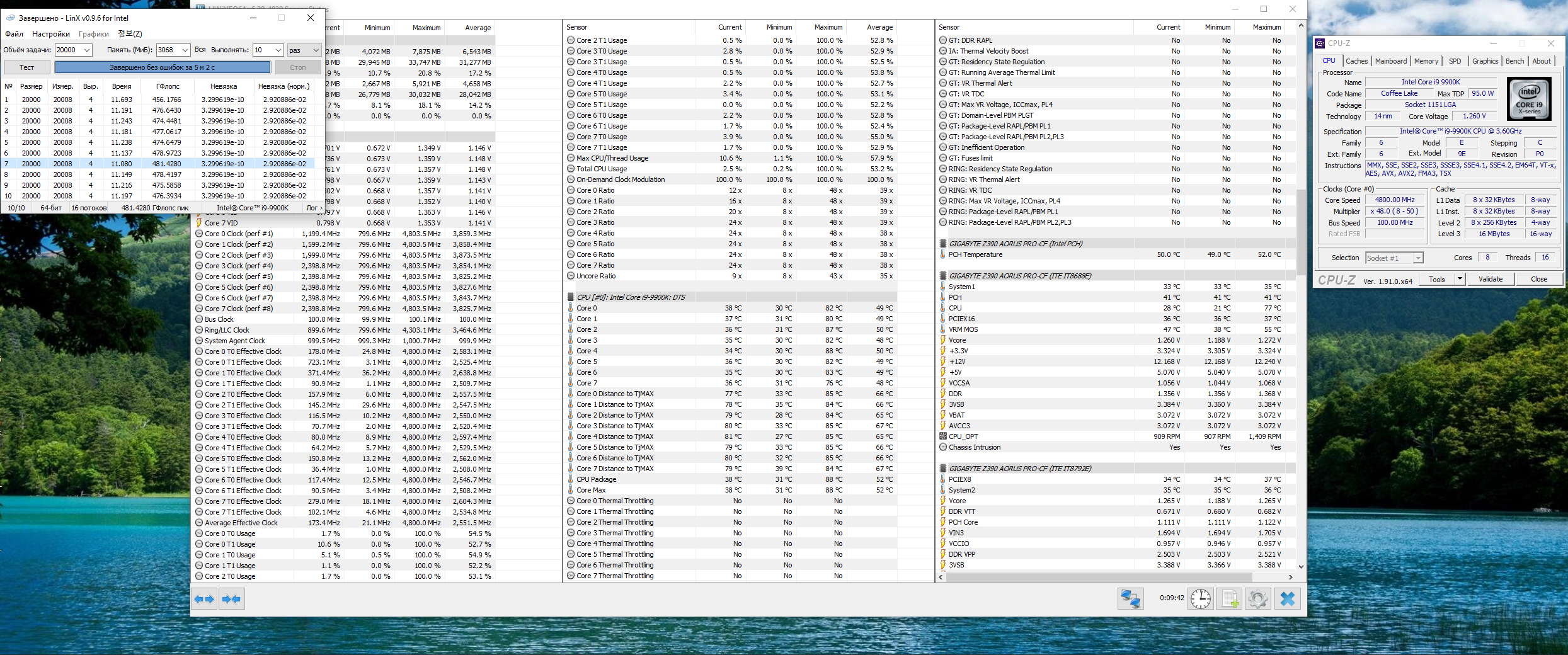Click the ГФлопс column header in LinX
This screenshot has height=655, width=1568.
pyautogui.click(x=168, y=86)
